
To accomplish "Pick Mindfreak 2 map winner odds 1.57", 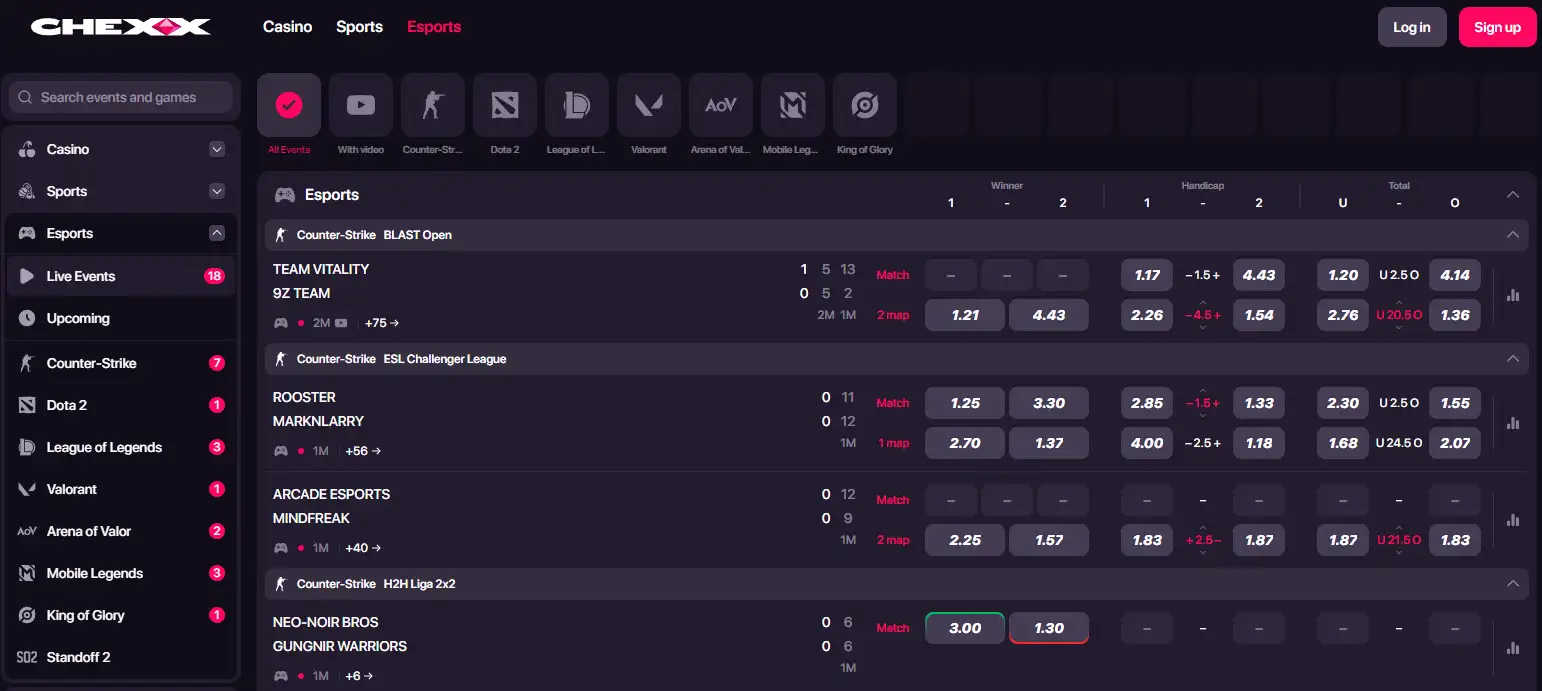I will point(1049,540).
